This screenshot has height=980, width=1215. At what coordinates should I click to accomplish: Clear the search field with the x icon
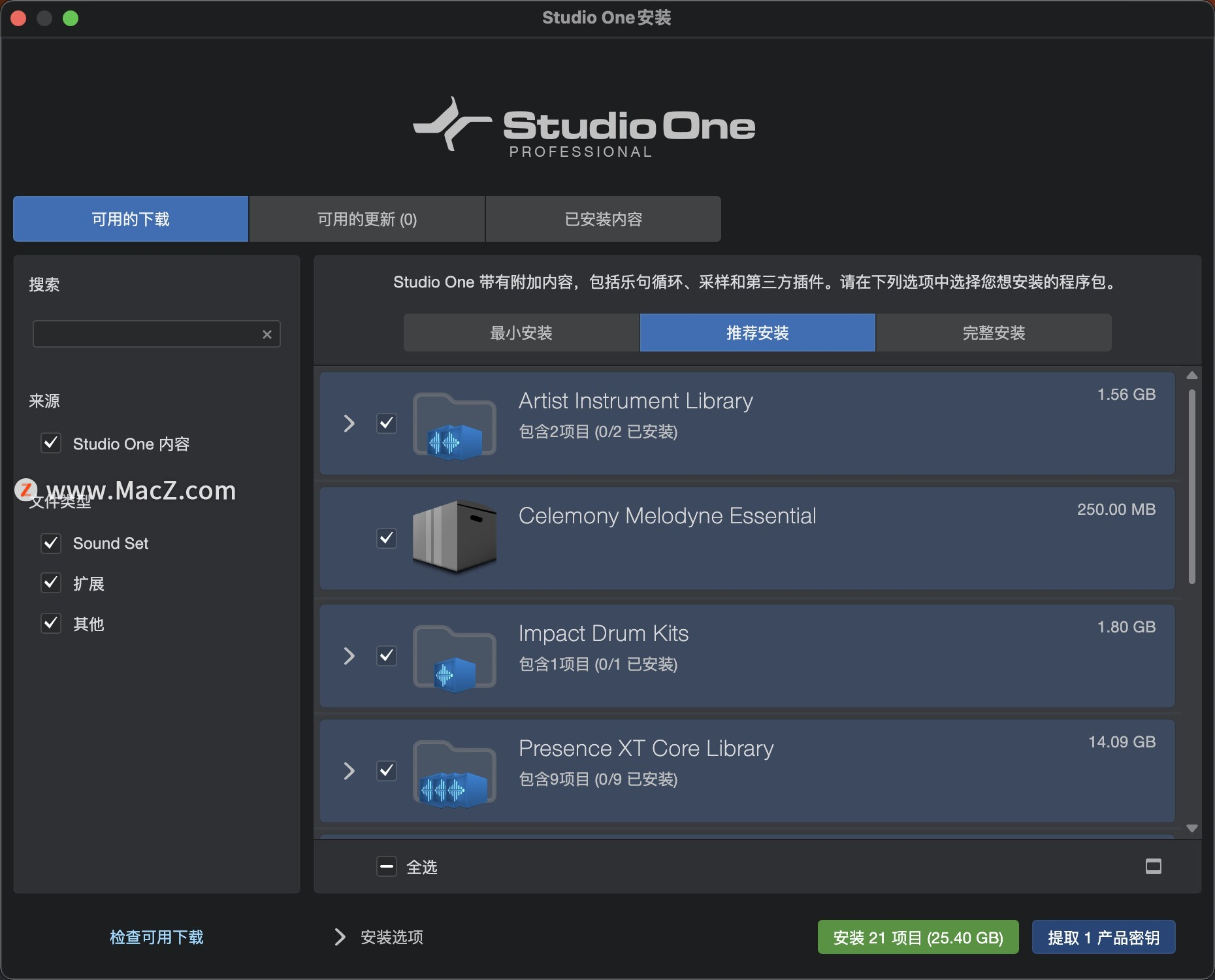coord(267,335)
